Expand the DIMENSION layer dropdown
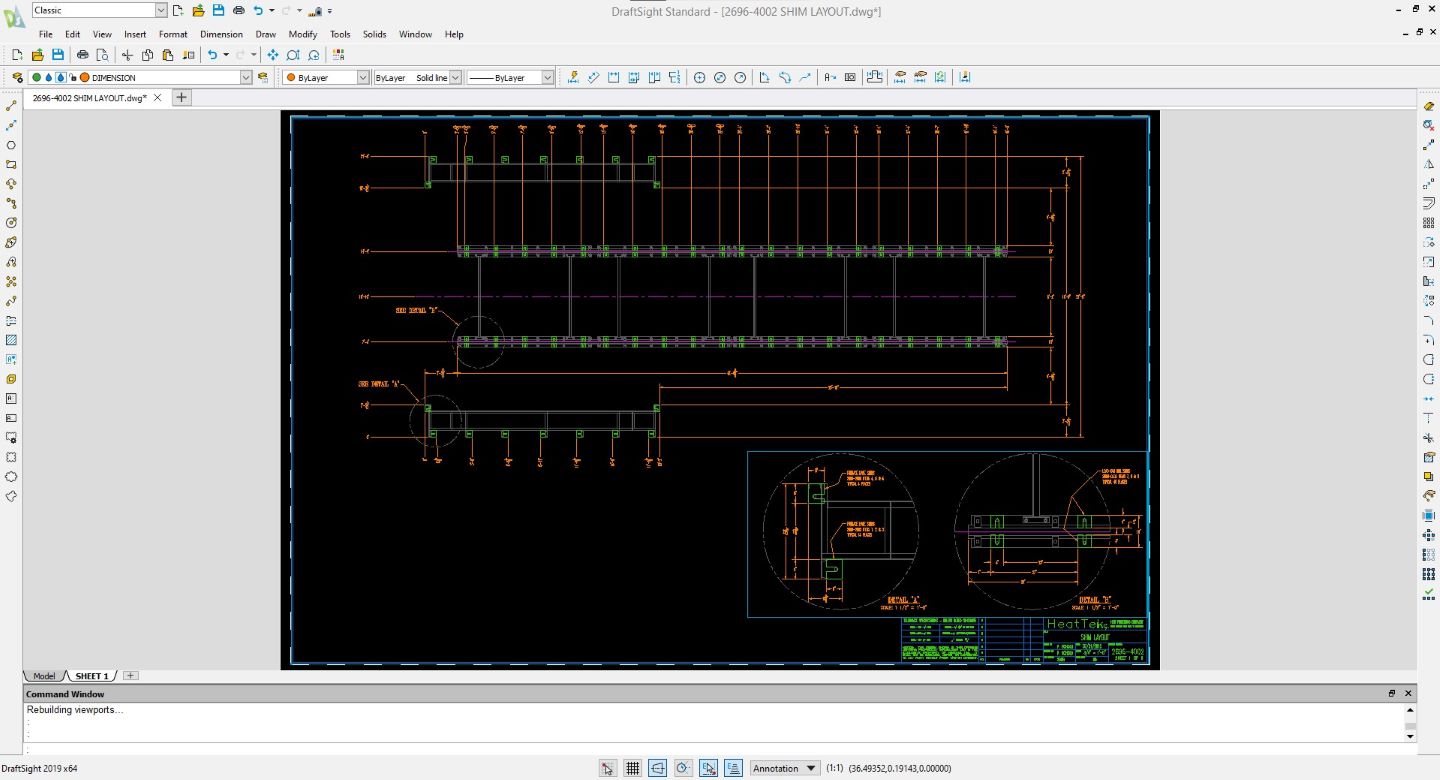Image resolution: width=1440 pixels, height=780 pixels. [x=246, y=77]
